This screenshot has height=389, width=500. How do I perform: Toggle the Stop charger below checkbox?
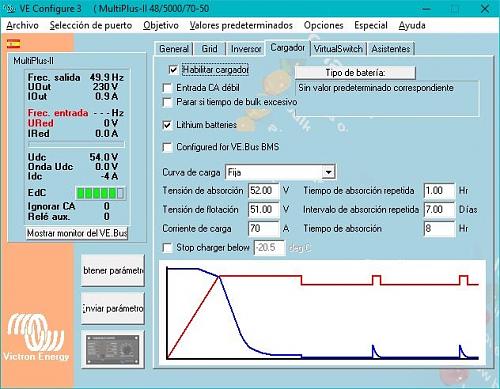167,248
